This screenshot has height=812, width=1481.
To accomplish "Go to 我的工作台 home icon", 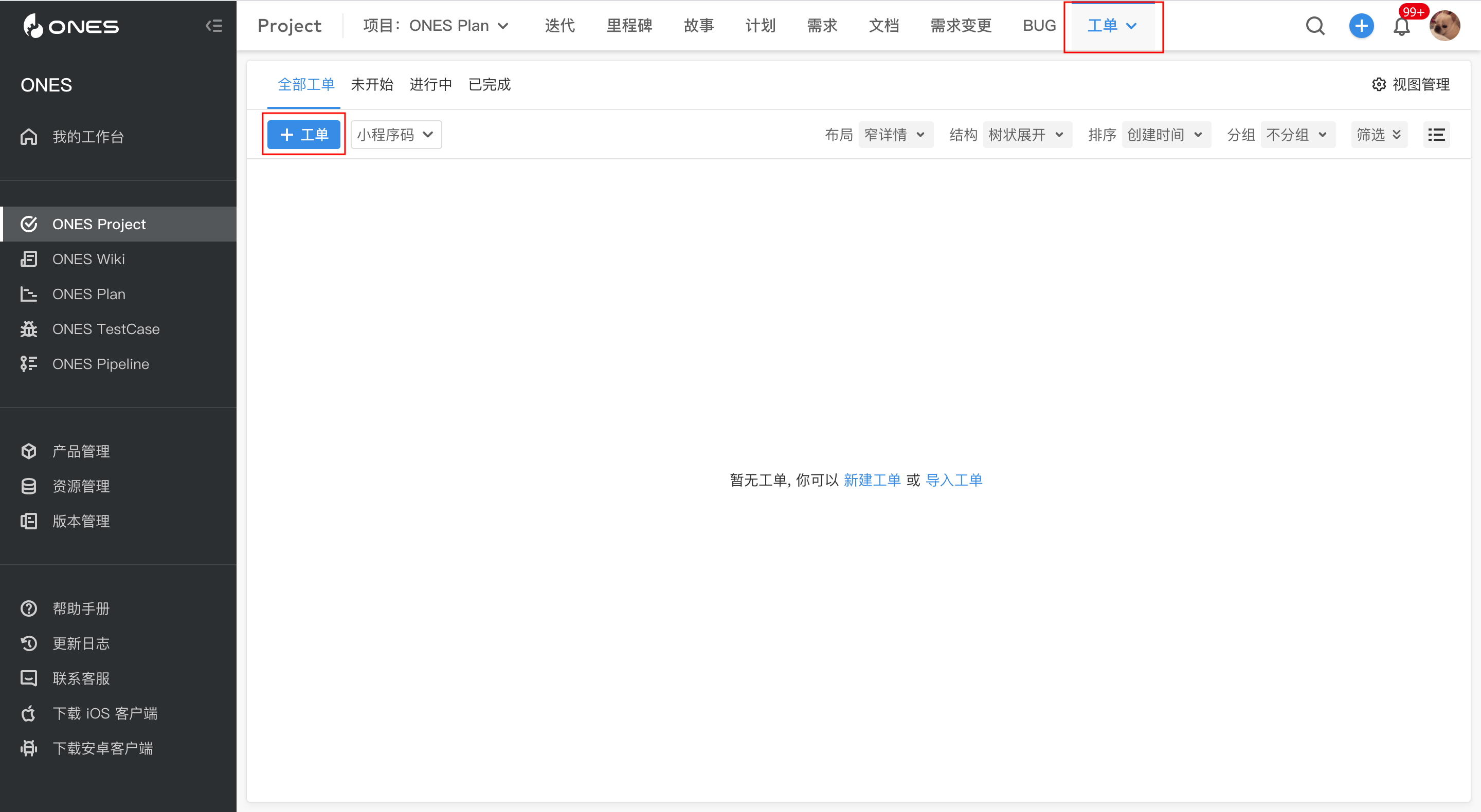I will pyautogui.click(x=29, y=137).
